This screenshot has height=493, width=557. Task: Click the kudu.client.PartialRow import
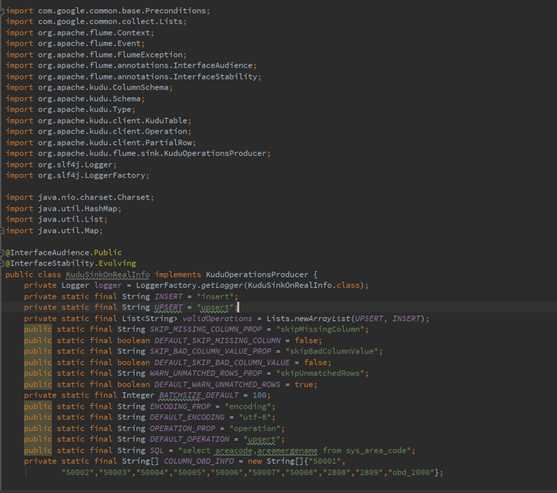click(x=101, y=142)
